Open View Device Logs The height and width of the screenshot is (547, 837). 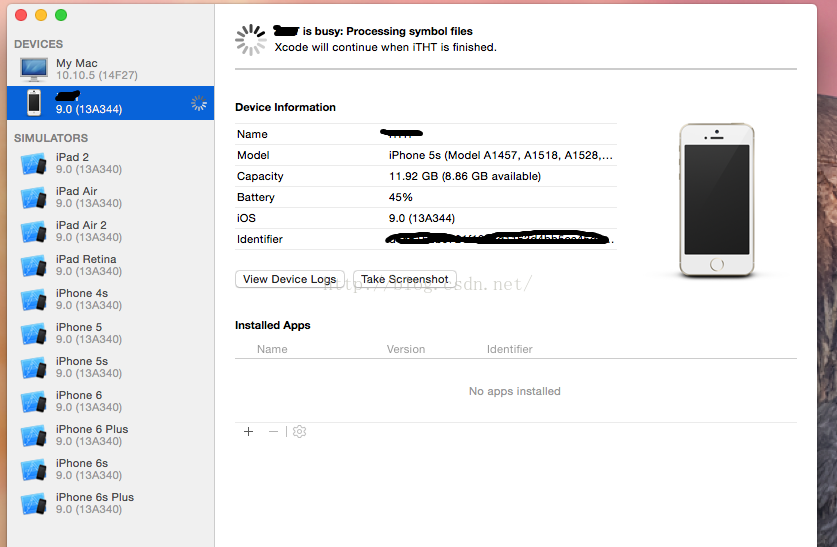click(x=290, y=279)
